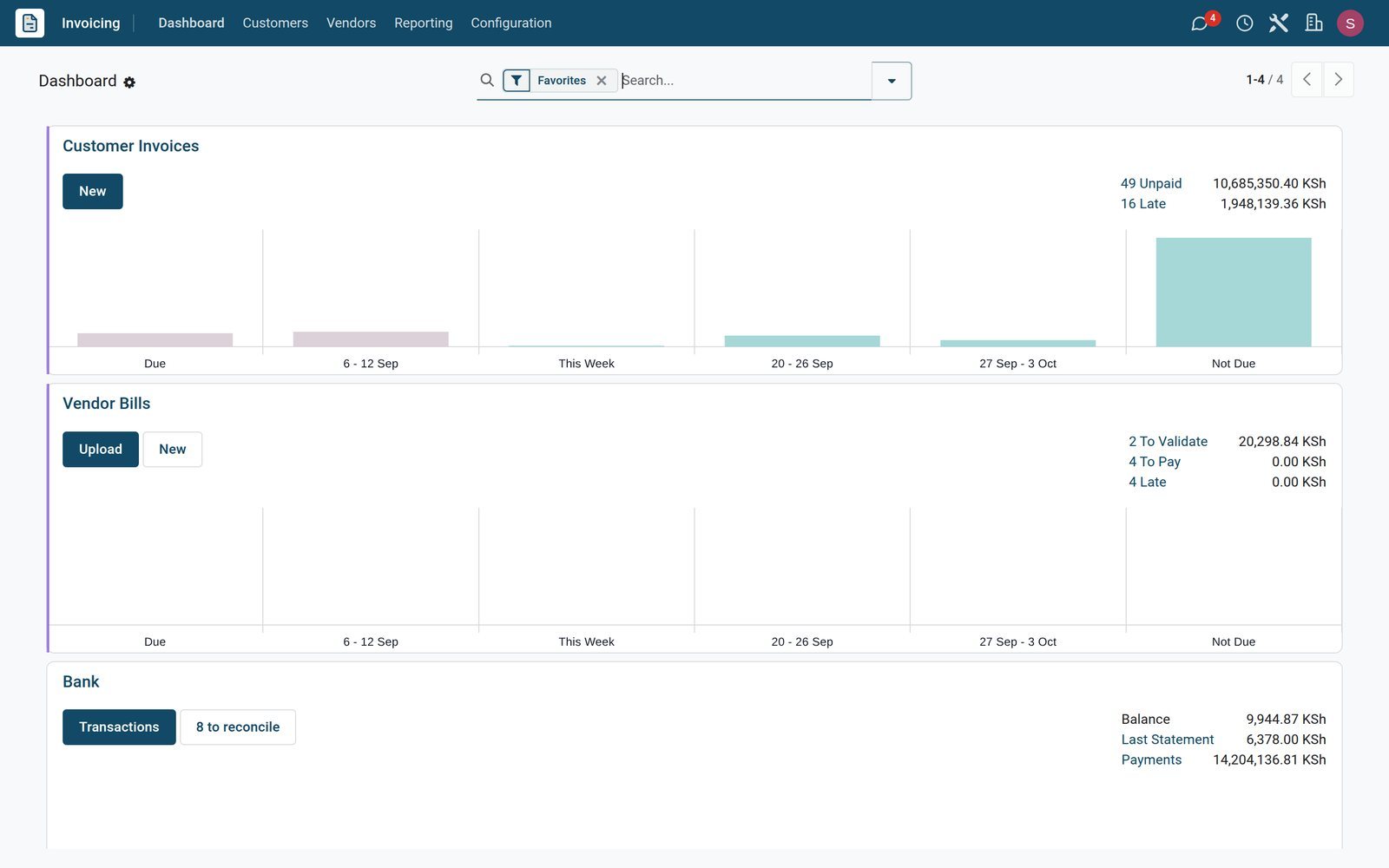Click the Not Due invoices bar
The height and width of the screenshot is (868, 1389).
(1234, 293)
